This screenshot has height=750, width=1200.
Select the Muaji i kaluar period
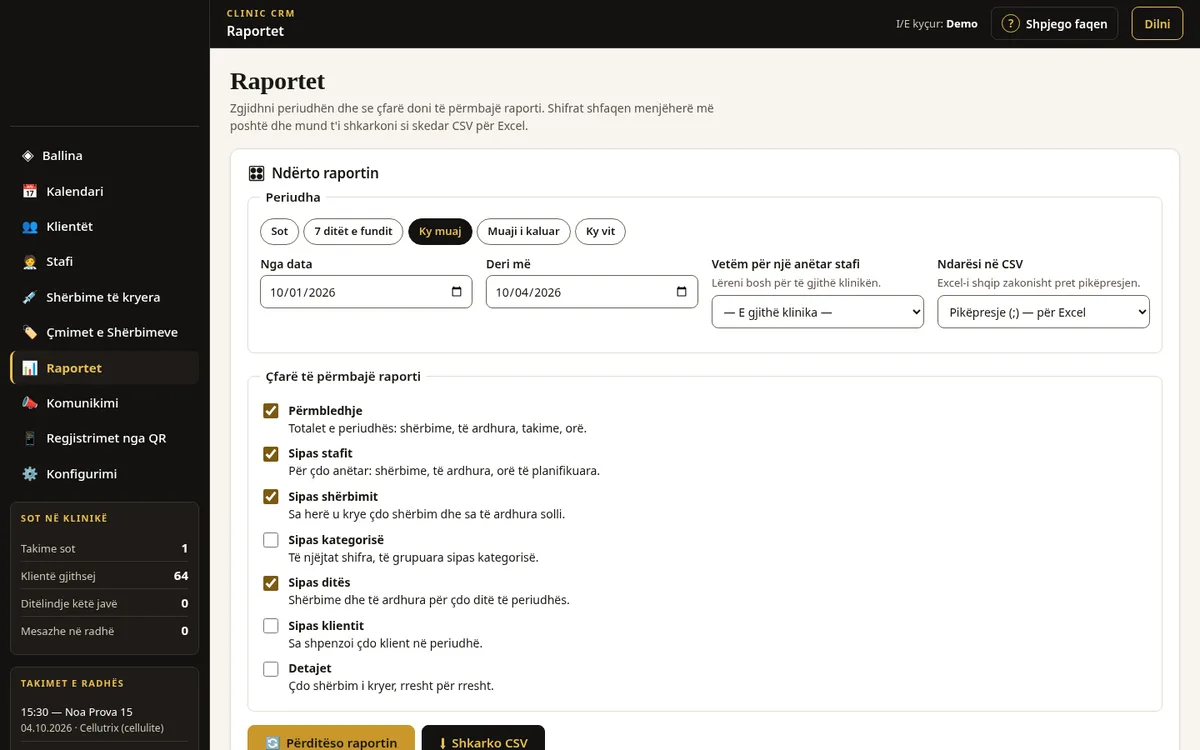click(x=523, y=231)
